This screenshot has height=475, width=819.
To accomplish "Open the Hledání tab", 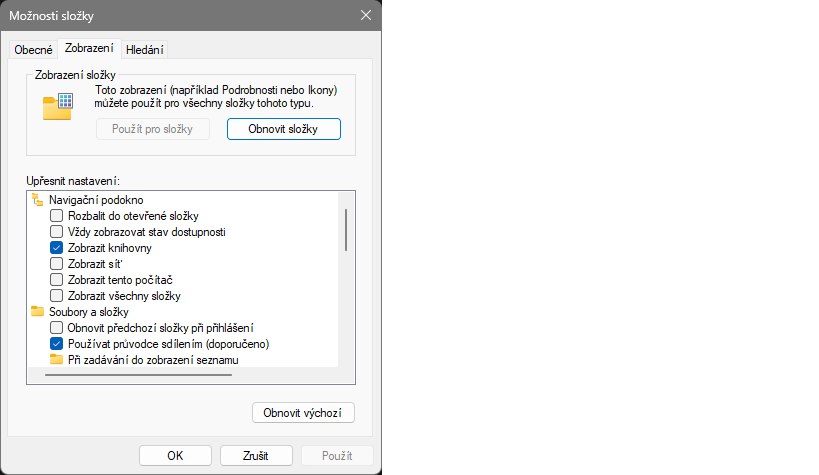I will 145,50.
